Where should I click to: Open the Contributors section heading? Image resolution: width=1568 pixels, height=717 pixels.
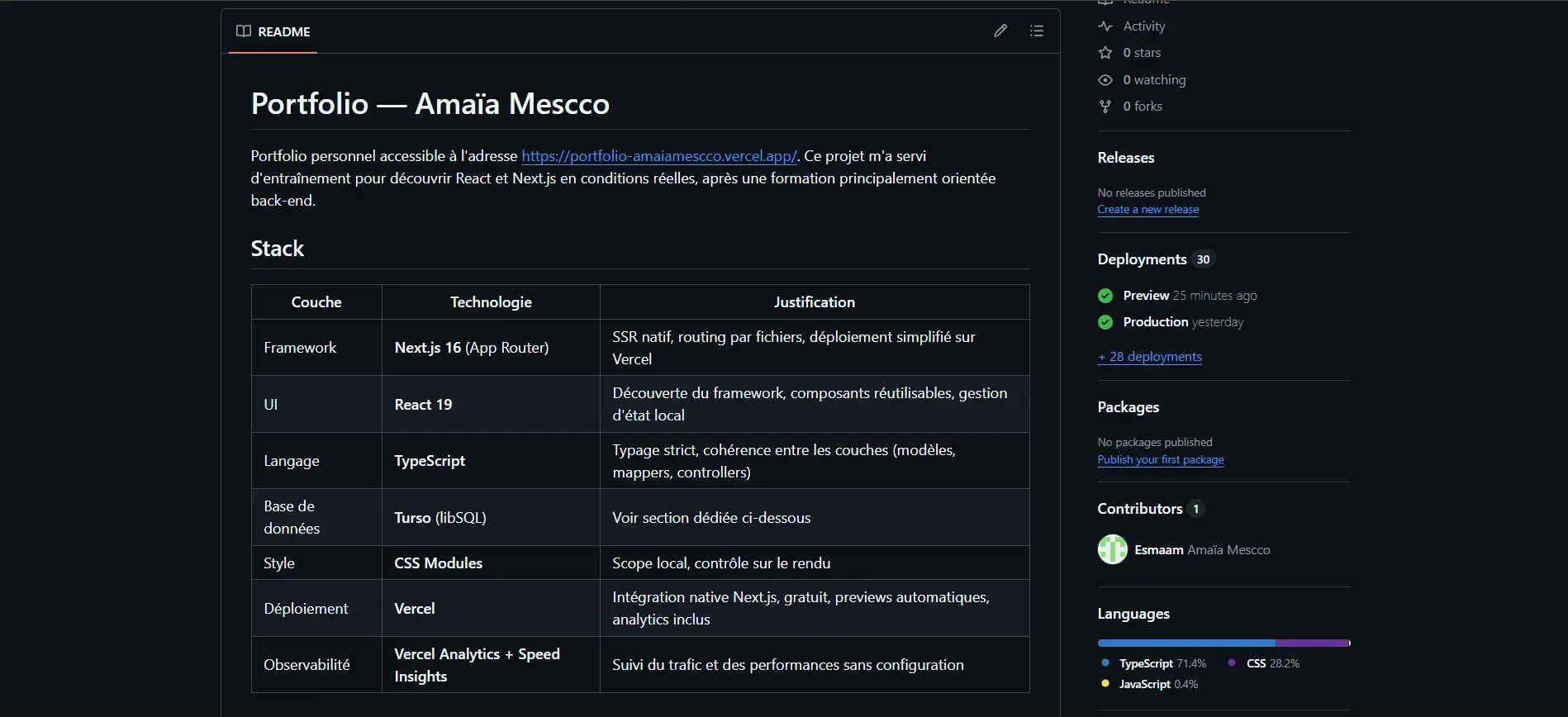click(x=1139, y=509)
